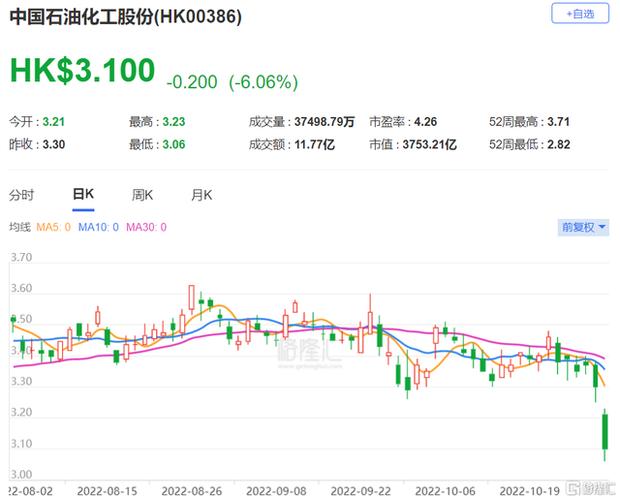
Task: Click the HK$3.100 current price
Action: [83, 70]
